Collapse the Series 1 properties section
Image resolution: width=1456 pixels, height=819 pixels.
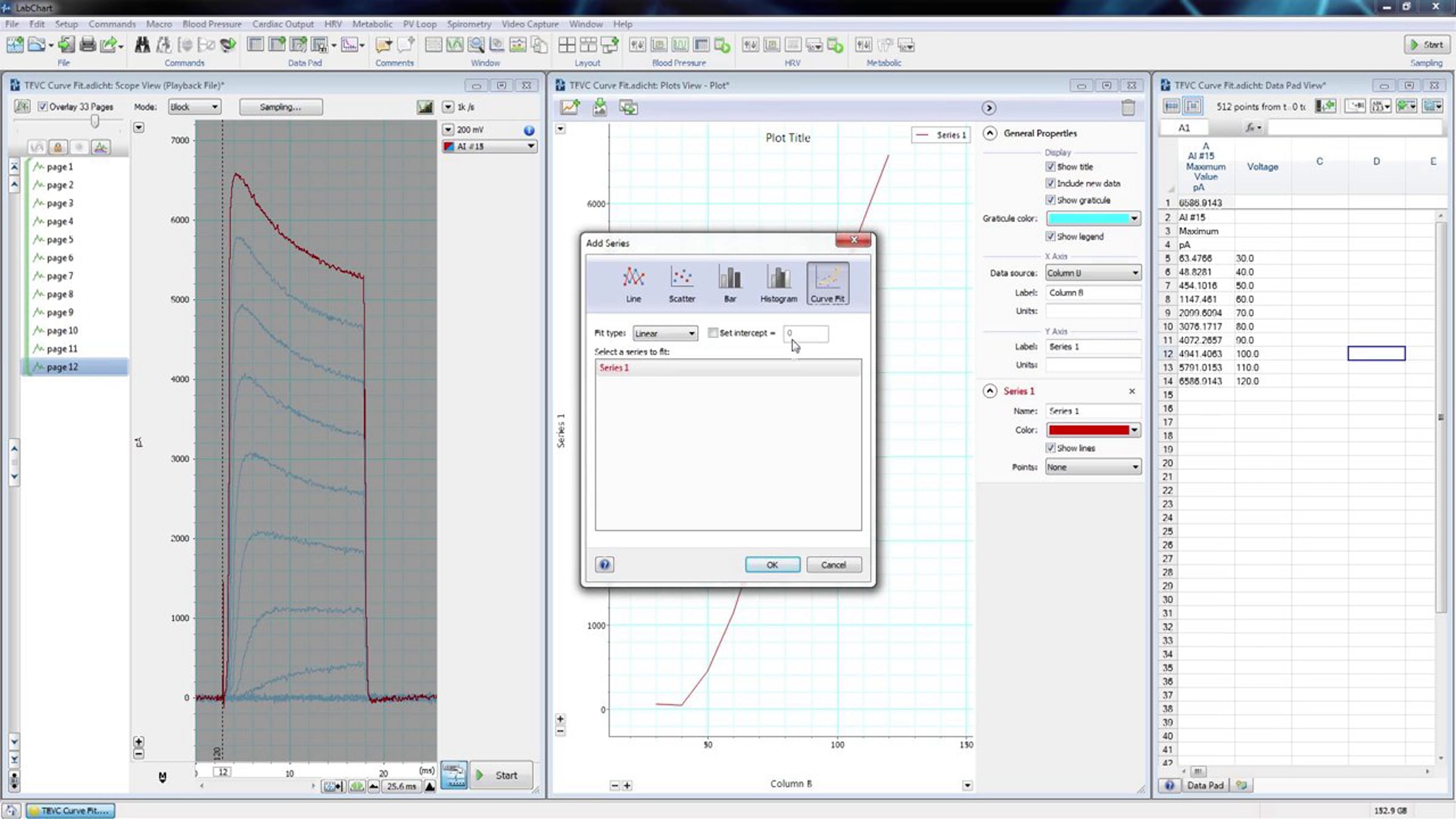tap(989, 391)
